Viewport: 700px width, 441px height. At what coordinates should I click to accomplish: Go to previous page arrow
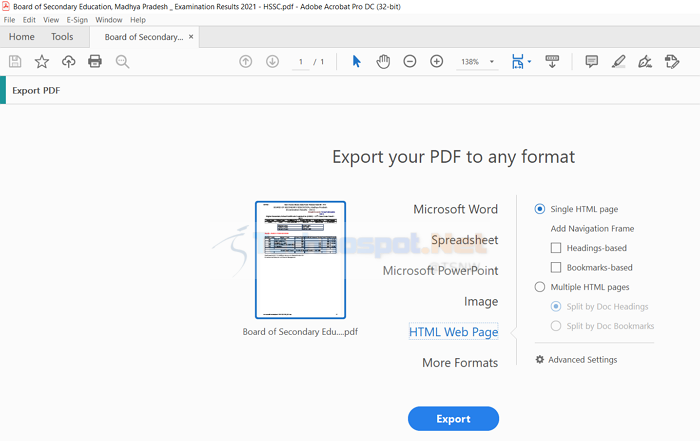coord(246,61)
